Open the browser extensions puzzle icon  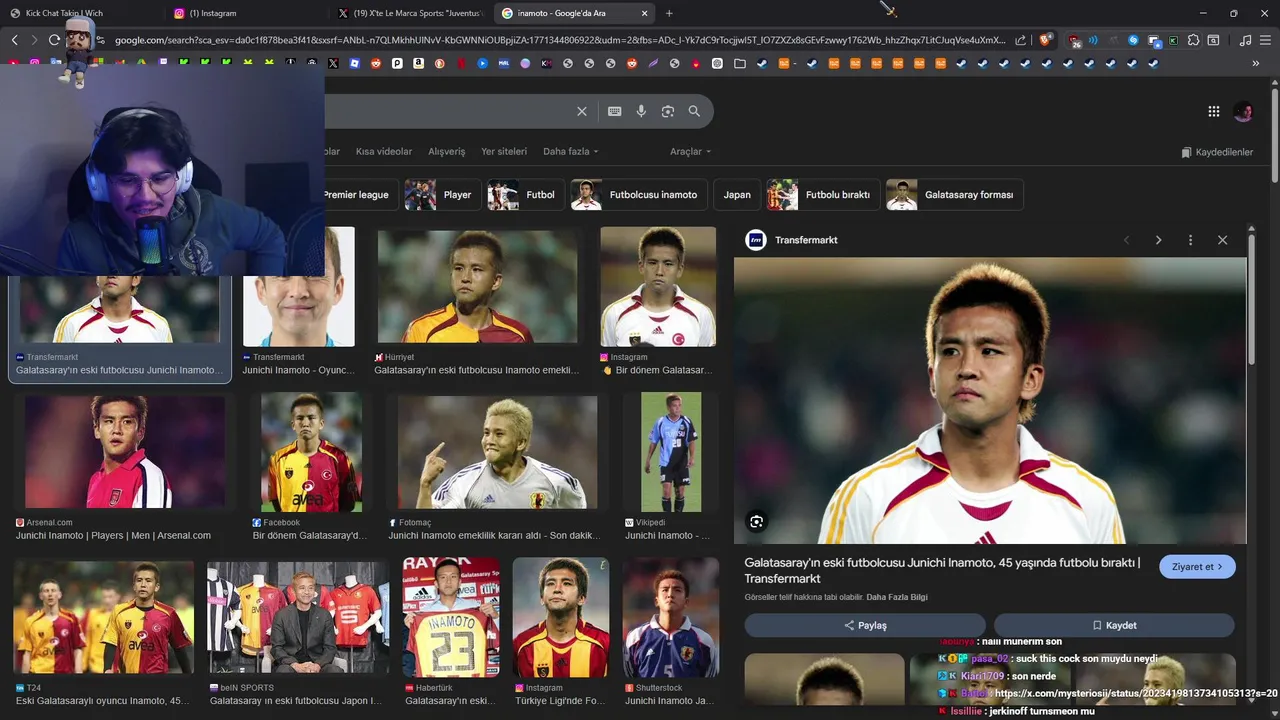coord(1193,40)
